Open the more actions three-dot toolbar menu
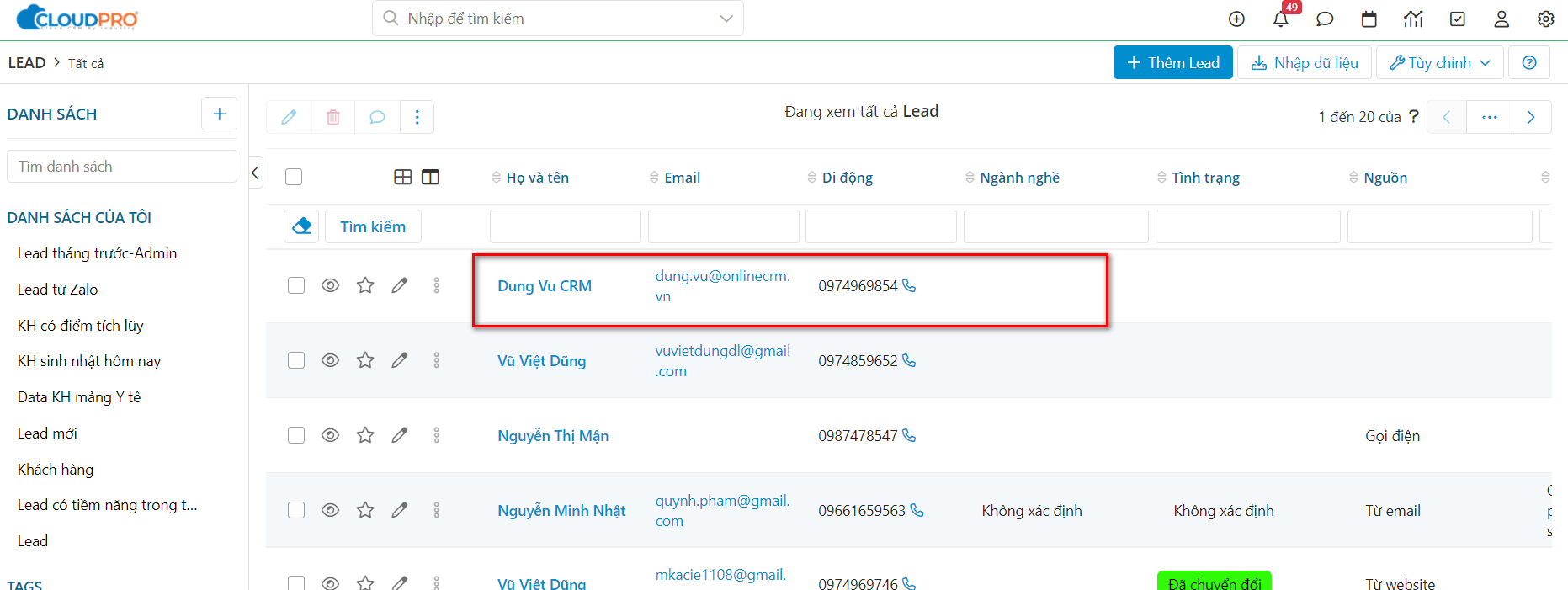1568x590 pixels. pyautogui.click(x=417, y=117)
